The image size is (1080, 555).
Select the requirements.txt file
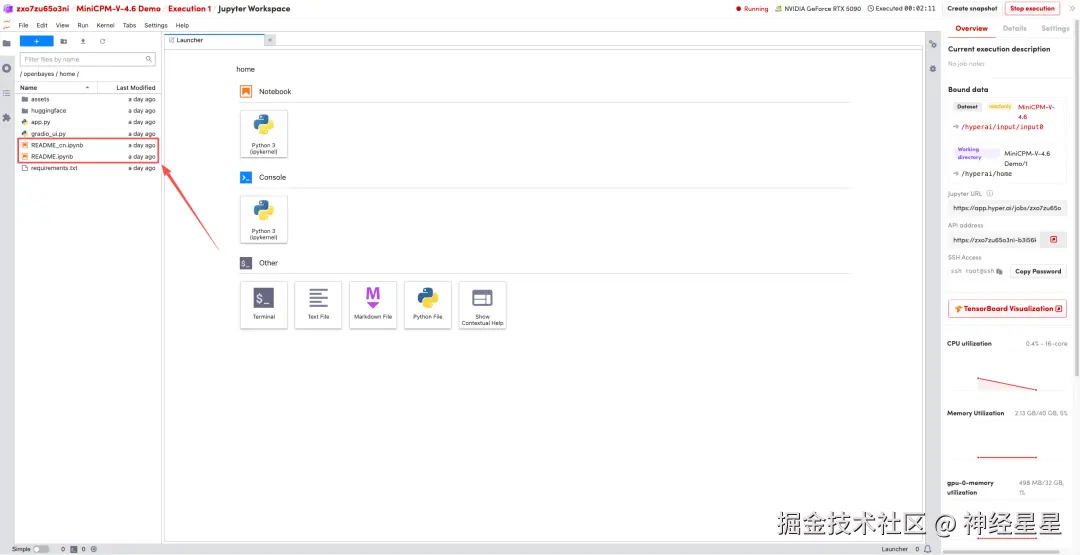point(88,168)
